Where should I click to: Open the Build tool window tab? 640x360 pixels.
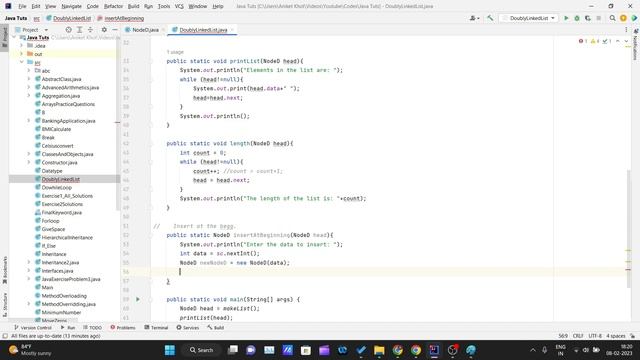click(216, 327)
